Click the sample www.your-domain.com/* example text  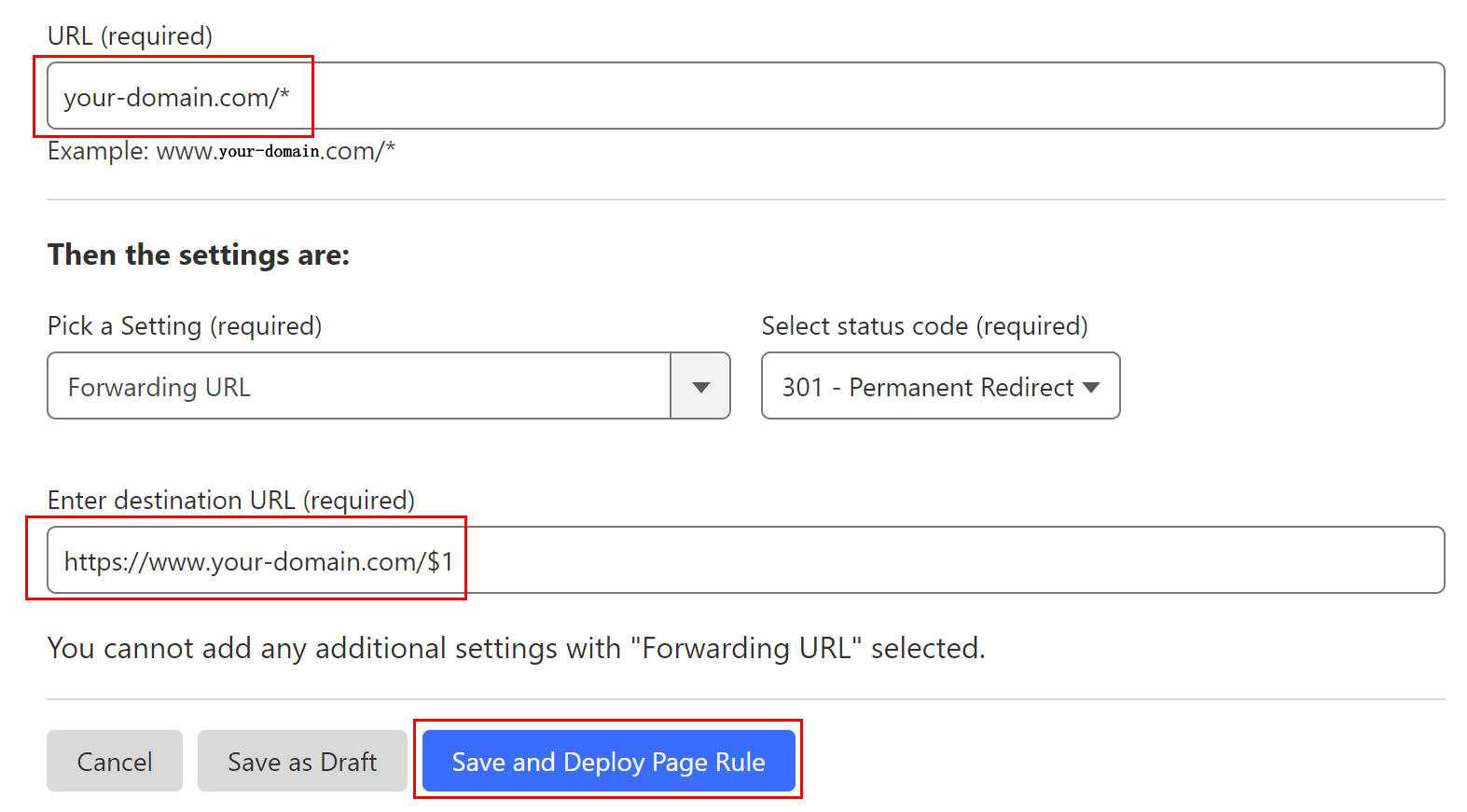point(276,151)
